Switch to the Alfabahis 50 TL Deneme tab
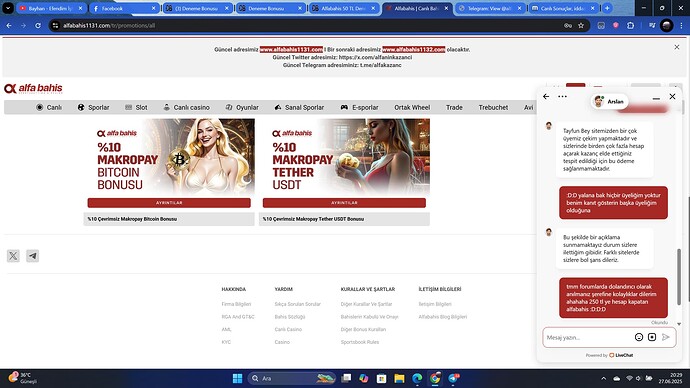Viewport: 690px width, 388px height. 344,8
